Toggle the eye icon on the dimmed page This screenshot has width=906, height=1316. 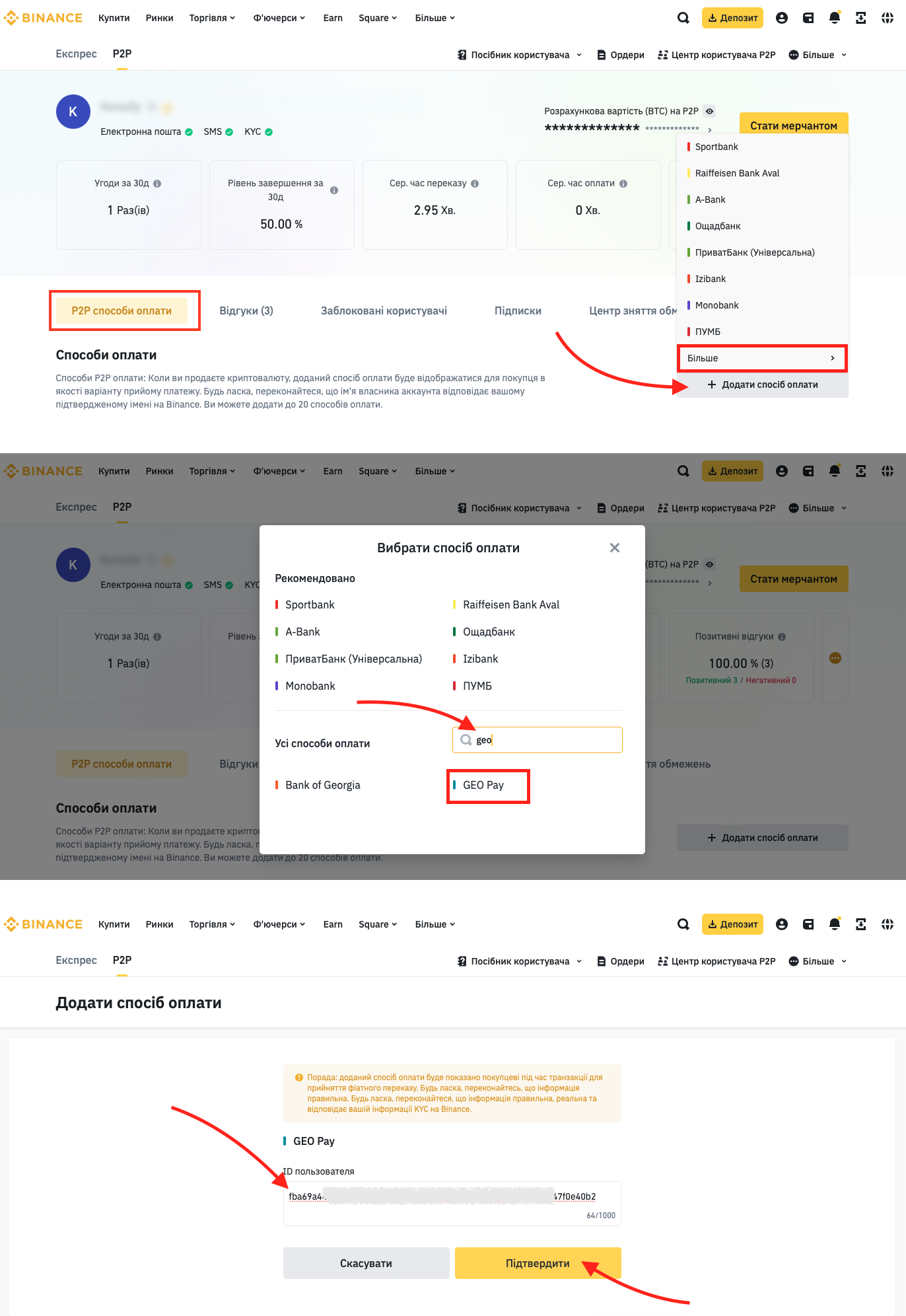point(709,564)
